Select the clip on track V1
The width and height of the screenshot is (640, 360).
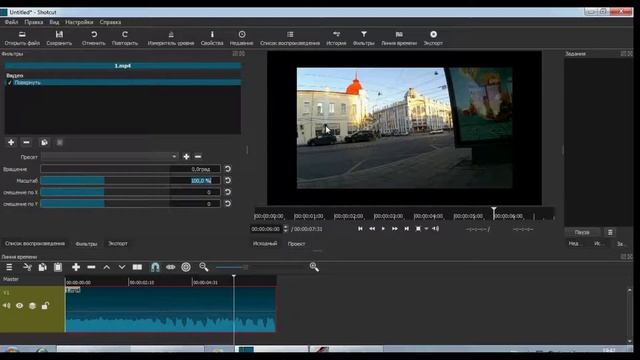[x=171, y=309]
